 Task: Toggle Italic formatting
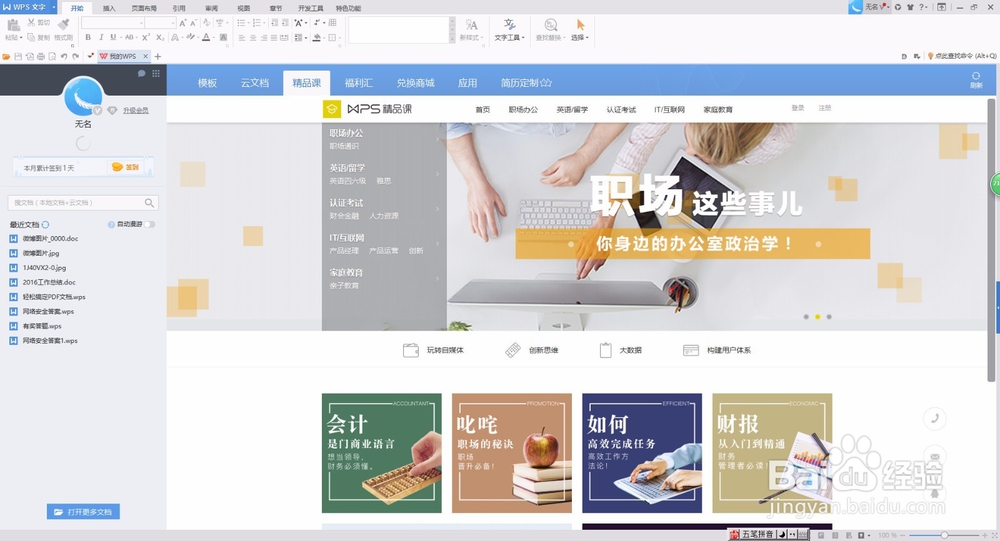click(101, 38)
